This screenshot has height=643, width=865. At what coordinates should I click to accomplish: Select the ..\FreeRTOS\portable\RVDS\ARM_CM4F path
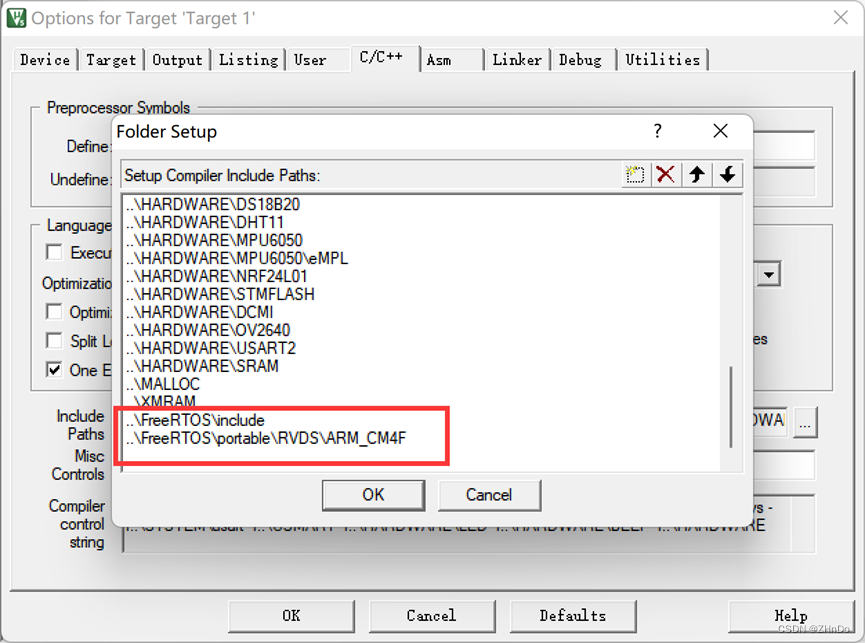coord(266,438)
